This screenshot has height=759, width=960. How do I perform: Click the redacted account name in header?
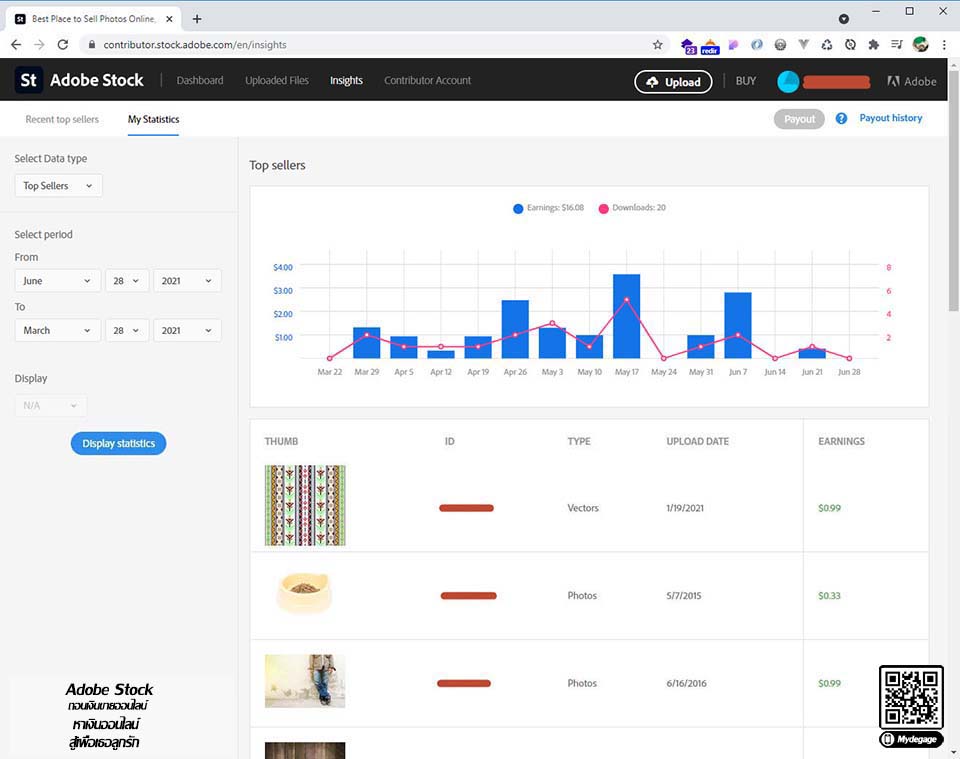[x=836, y=81]
